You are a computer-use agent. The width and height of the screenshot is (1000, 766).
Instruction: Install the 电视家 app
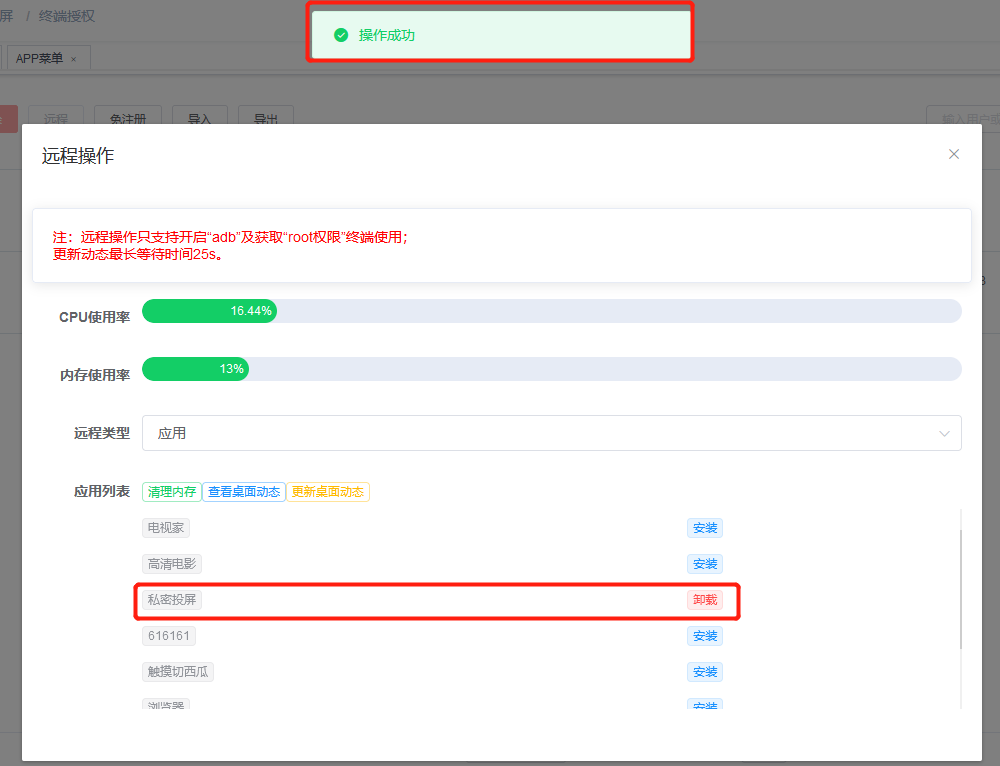coord(705,528)
